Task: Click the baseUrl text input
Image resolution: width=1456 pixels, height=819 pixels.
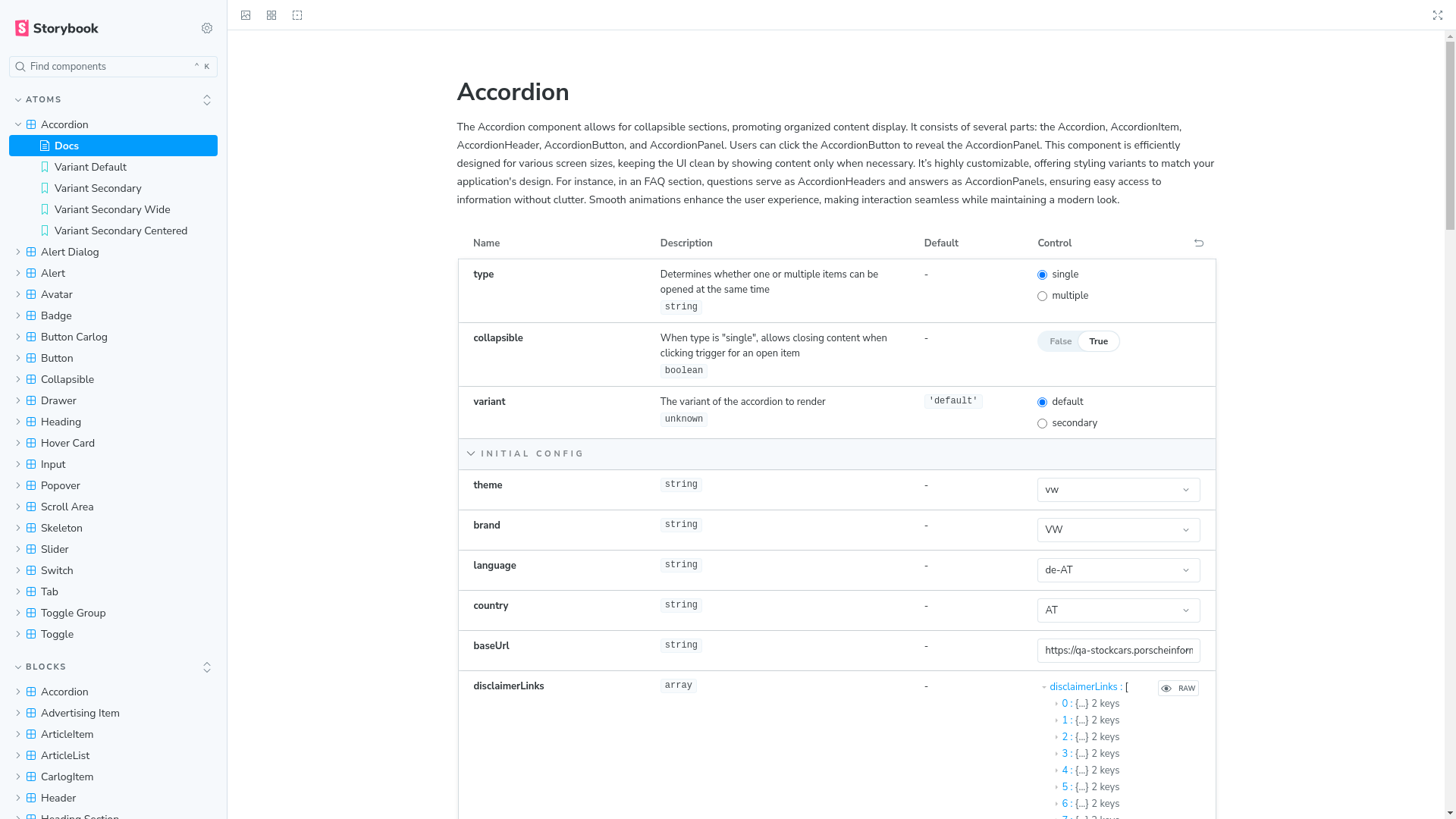Action: [1118, 651]
